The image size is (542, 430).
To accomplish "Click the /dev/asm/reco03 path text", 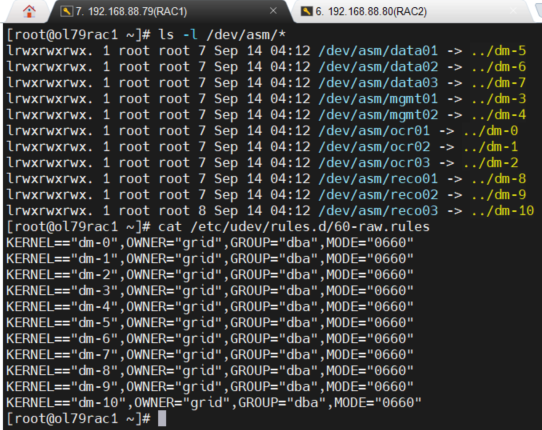I will coord(378,211).
